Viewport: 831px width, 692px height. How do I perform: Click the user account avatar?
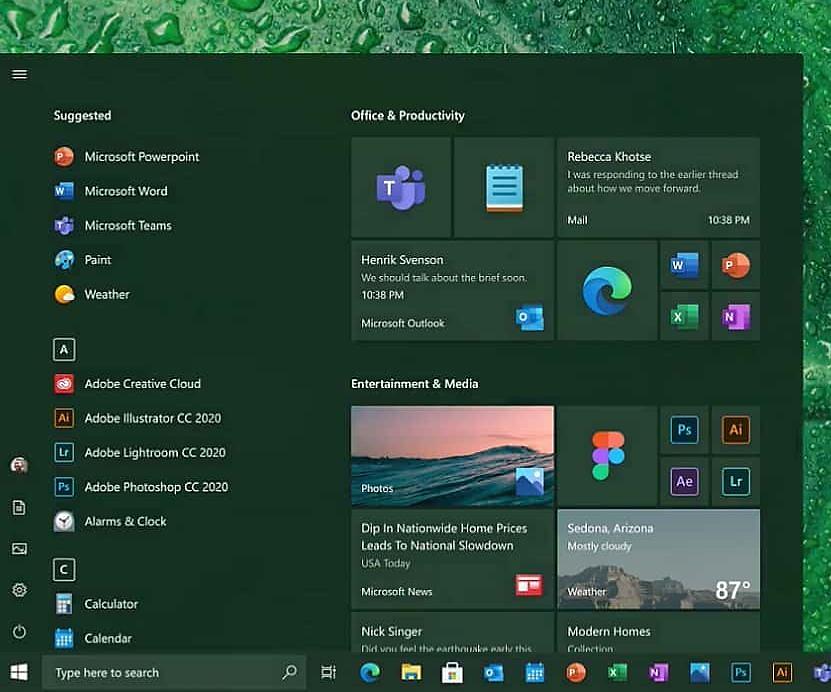pyautogui.click(x=19, y=465)
